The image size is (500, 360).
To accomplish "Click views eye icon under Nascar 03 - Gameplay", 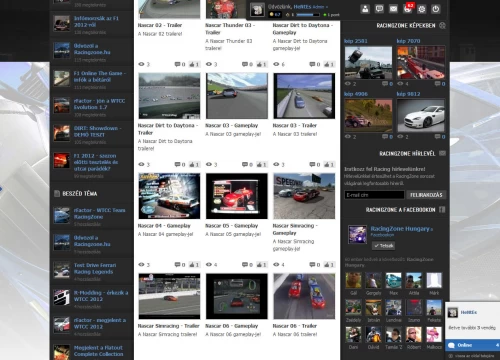I will (209, 164).
